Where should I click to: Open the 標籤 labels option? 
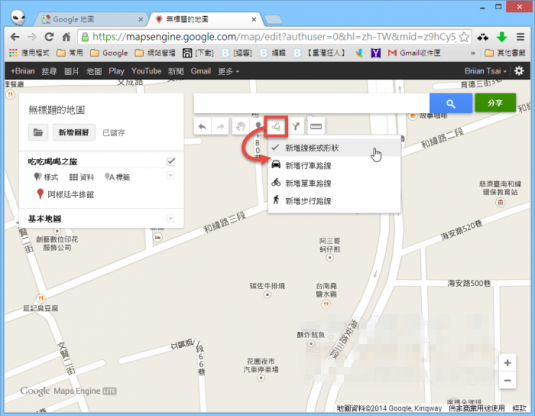117,177
